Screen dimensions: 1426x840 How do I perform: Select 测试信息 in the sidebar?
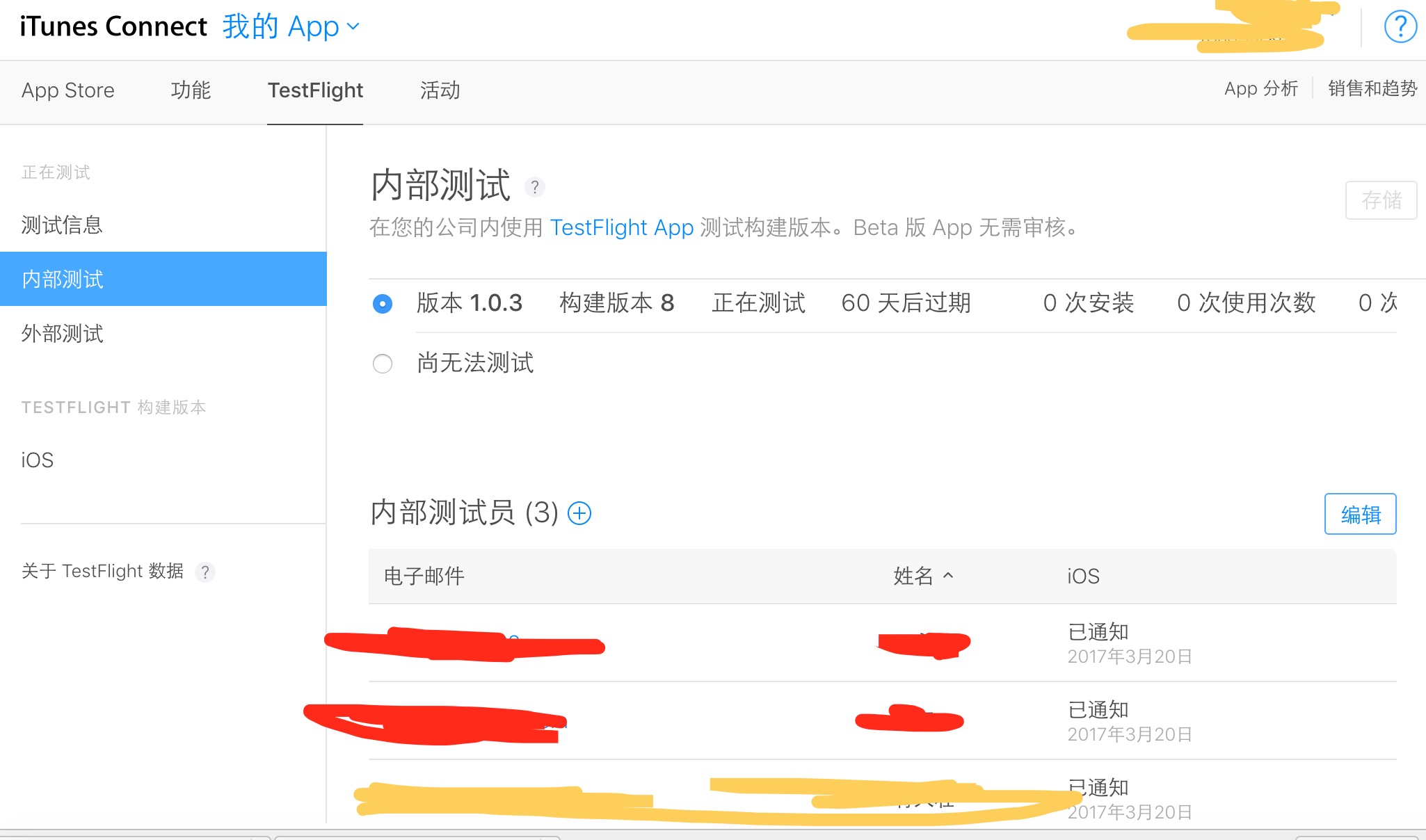click(x=62, y=225)
